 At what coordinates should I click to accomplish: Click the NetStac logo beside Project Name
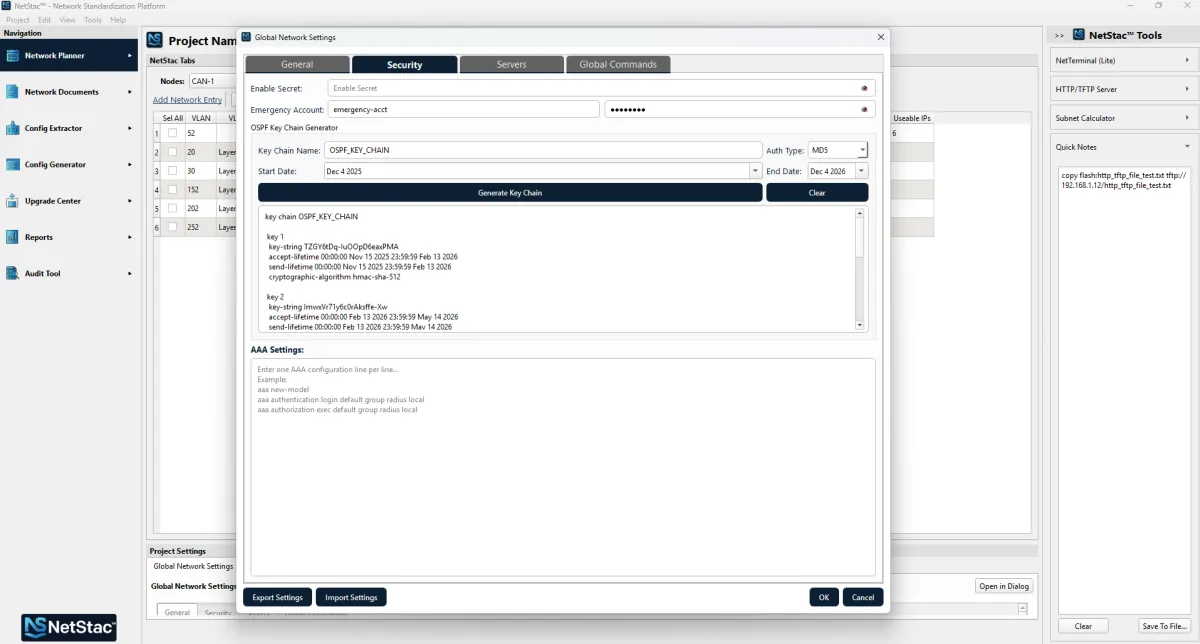(155, 40)
